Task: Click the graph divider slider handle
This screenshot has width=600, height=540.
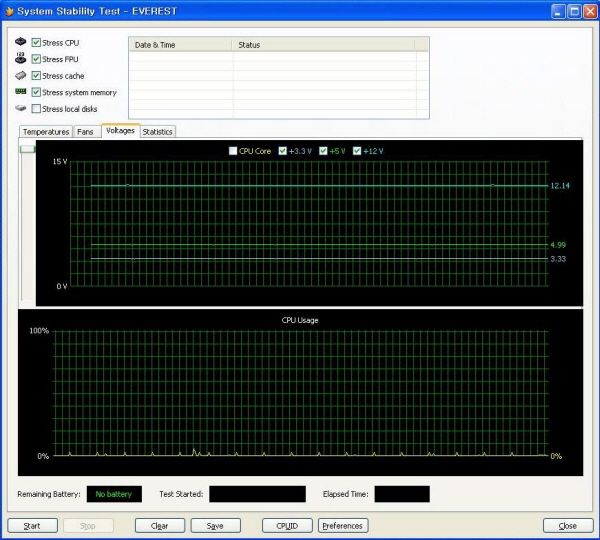Action: [28, 148]
